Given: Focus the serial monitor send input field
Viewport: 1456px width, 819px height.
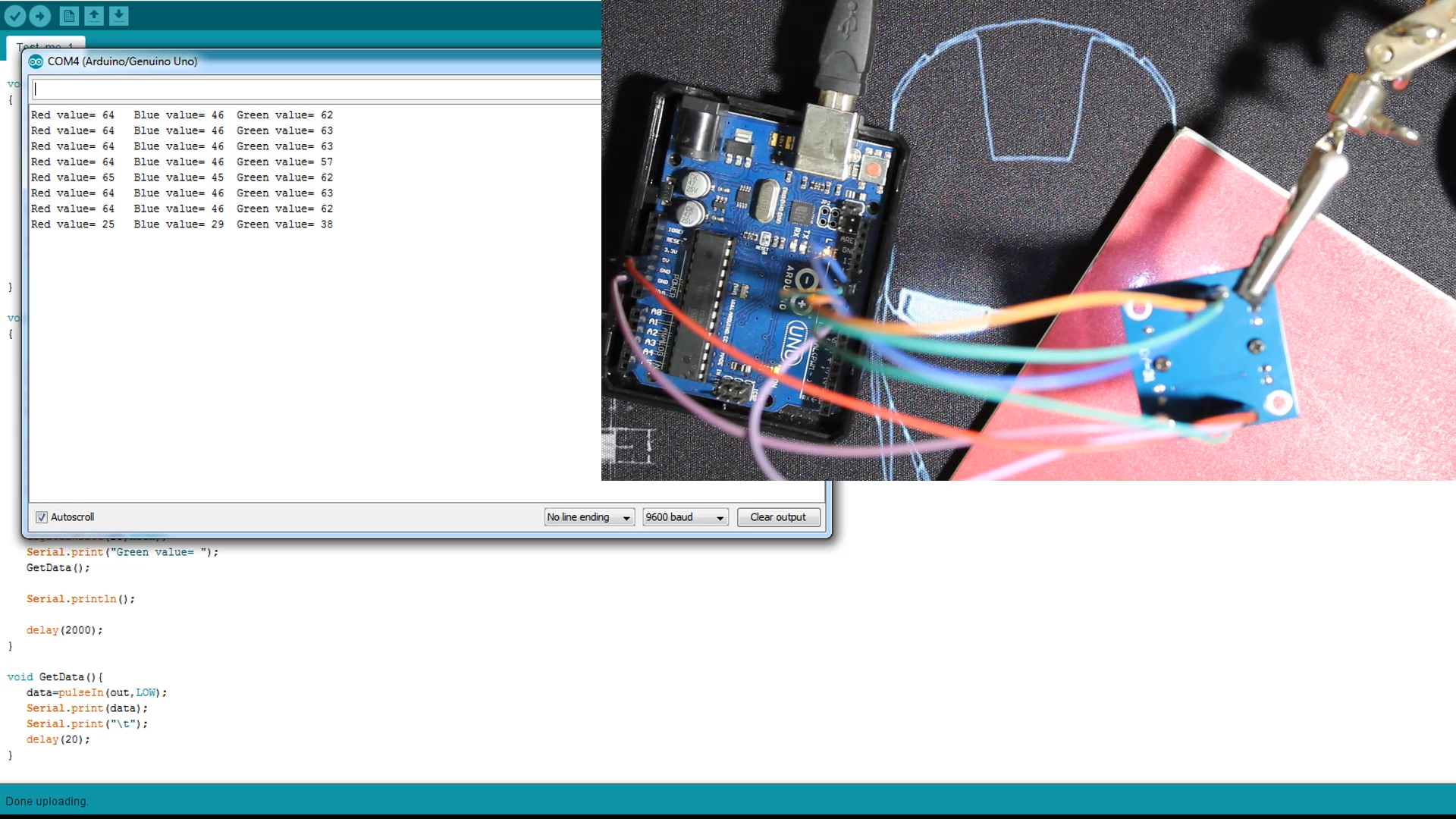Looking at the screenshot, I should (x=315, y=89).
